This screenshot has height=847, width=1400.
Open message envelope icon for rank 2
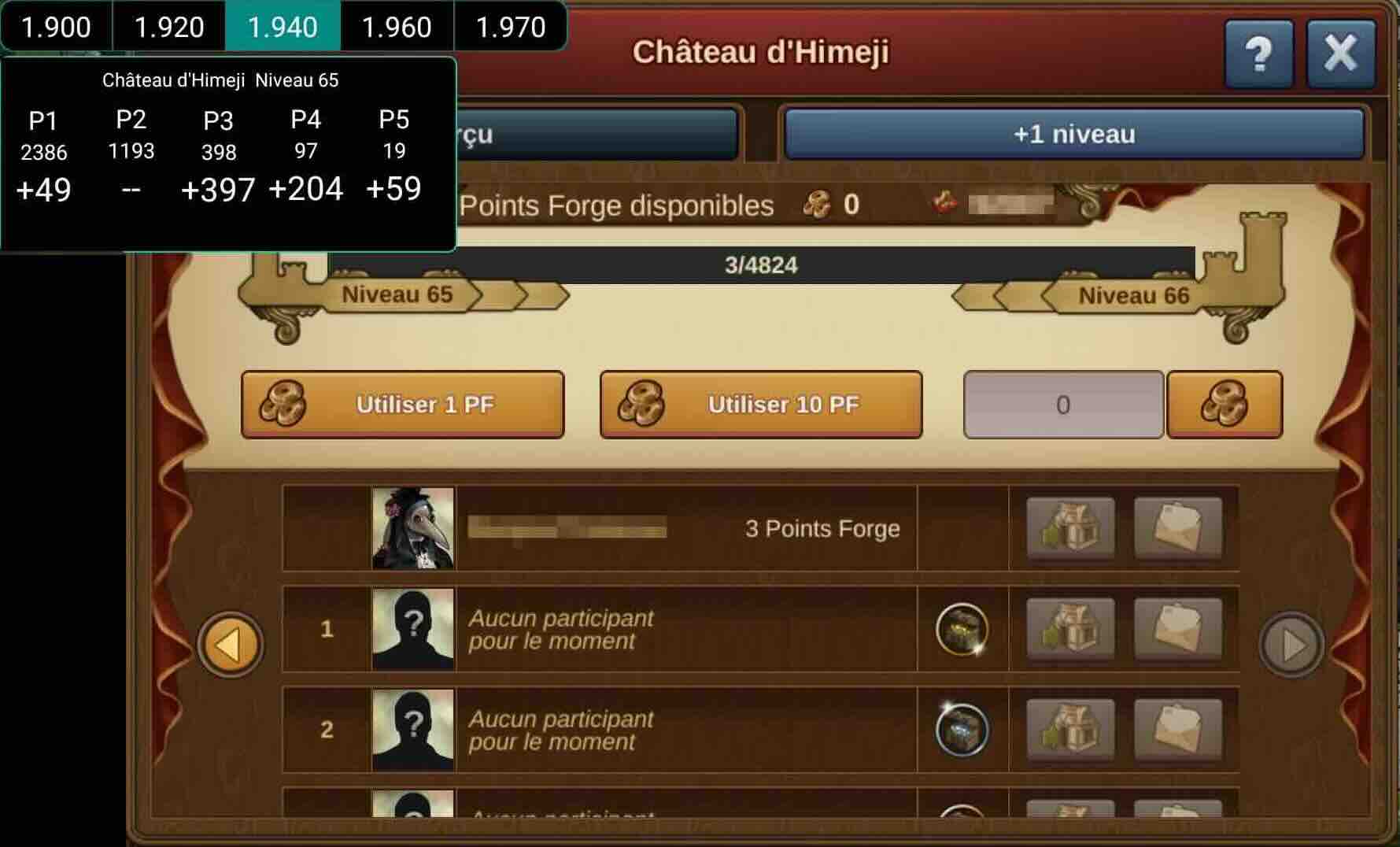point(1177,729)
